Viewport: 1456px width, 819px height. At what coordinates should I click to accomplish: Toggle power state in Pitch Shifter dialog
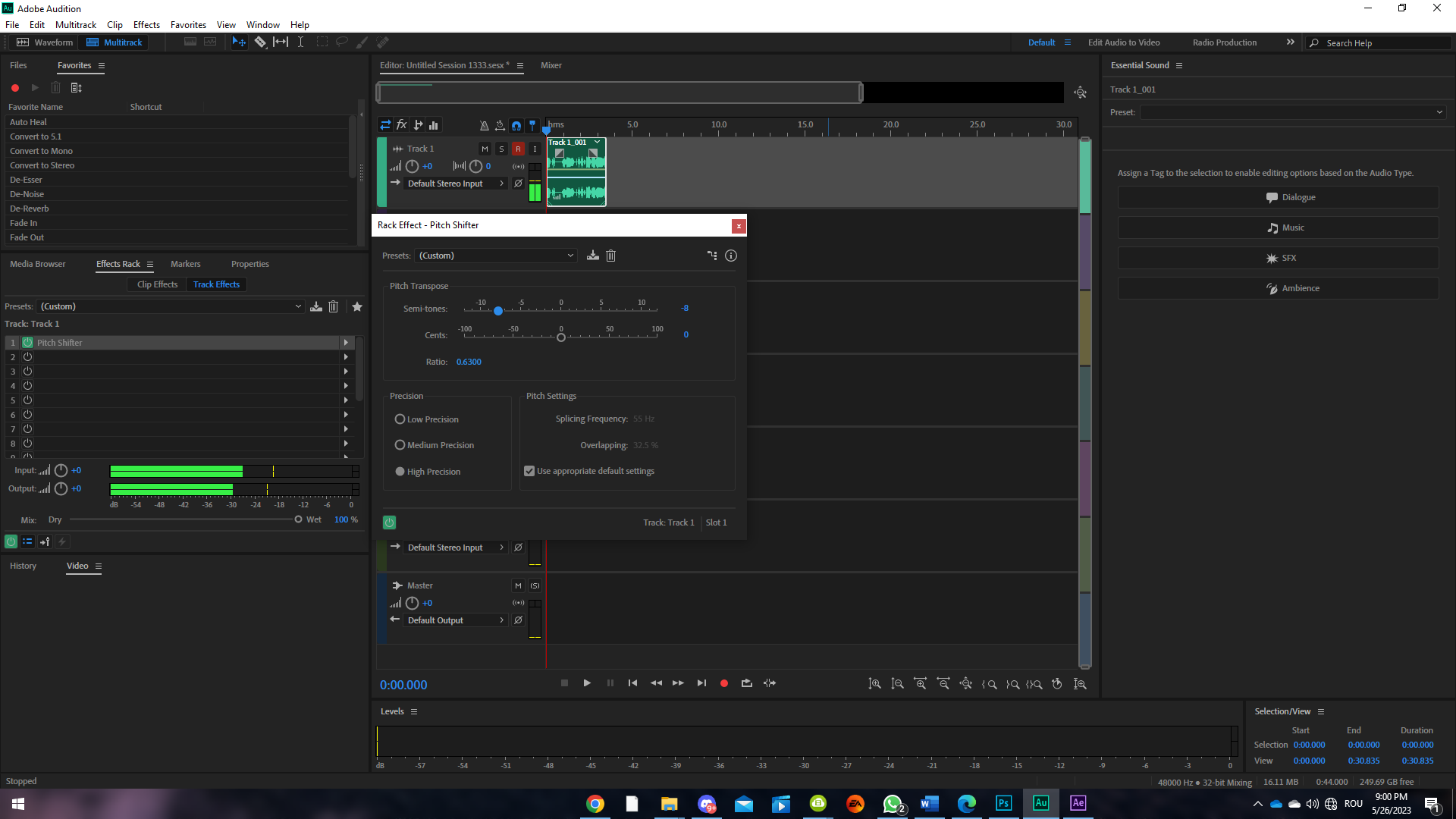(x=390, y=522)
